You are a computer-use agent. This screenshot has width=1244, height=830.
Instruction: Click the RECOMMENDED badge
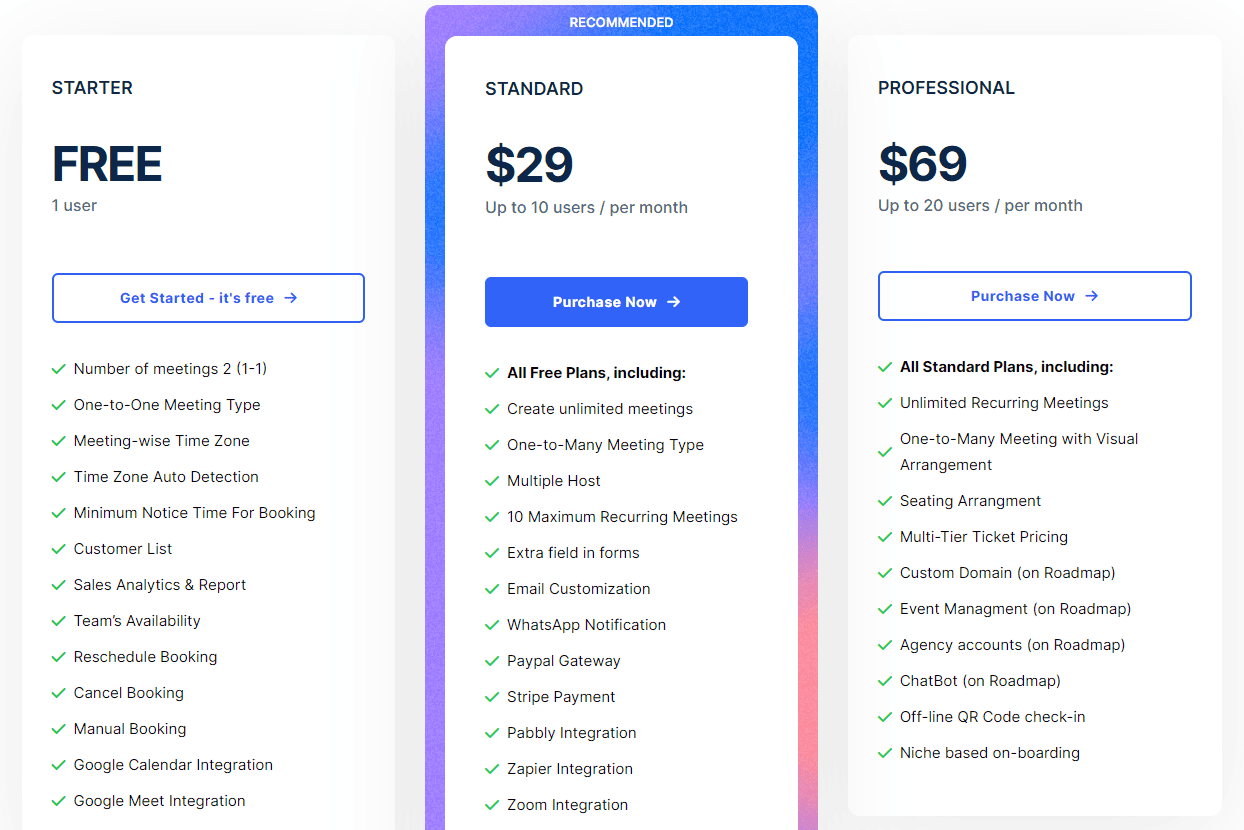pyautogui.click(x=622, y=21)
